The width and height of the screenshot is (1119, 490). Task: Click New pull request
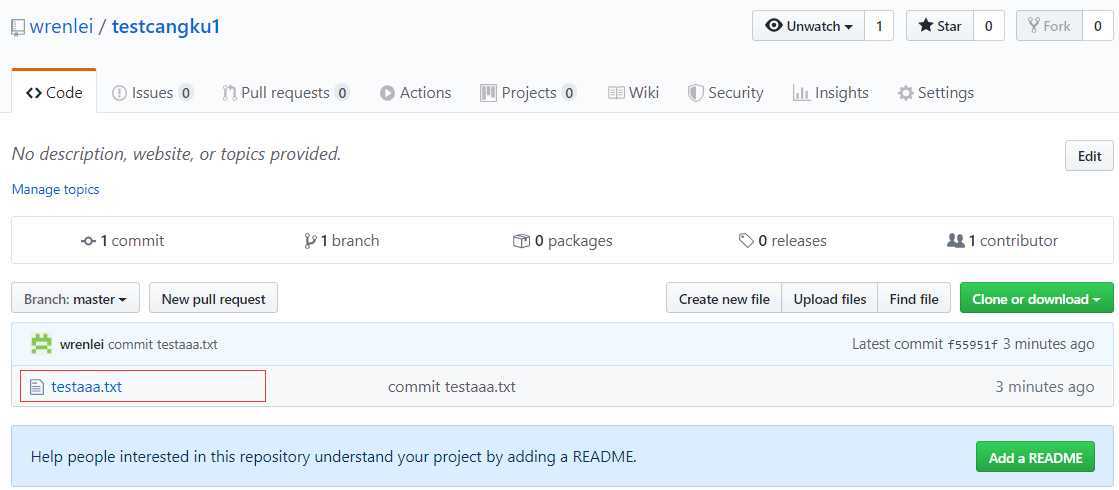pos(213,299)
